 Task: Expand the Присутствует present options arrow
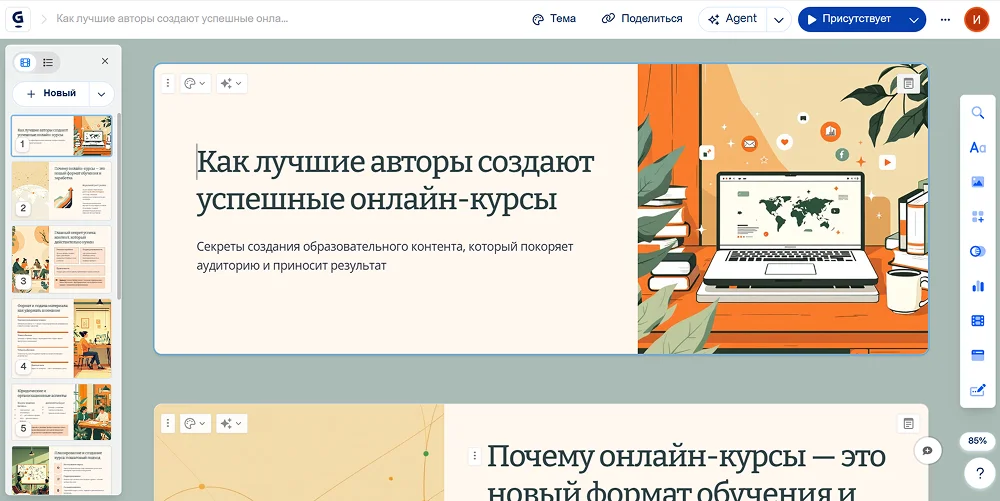[x=914, y=19]
